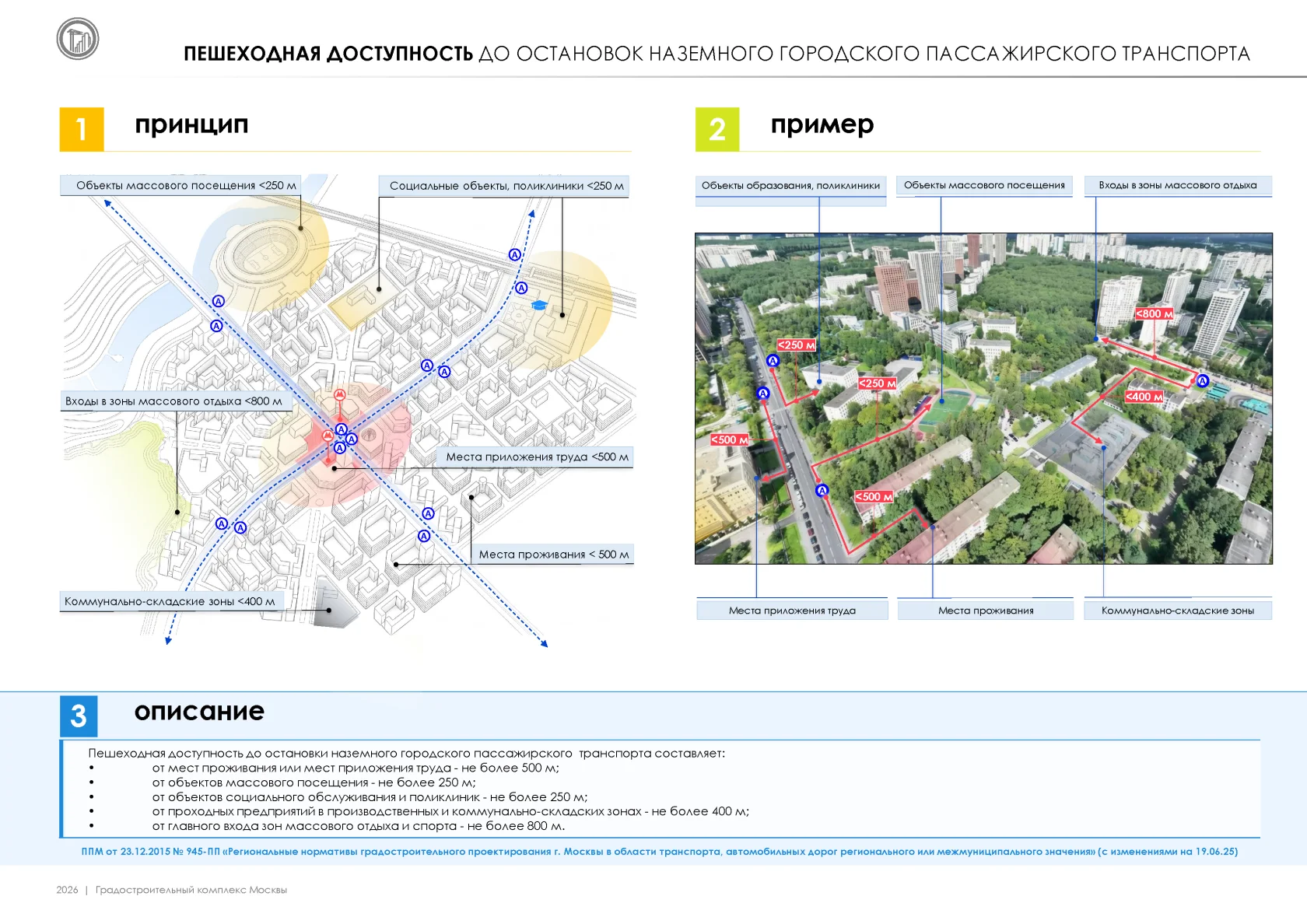Click the bullet "от объектов массового посещения - не более 250 м;"
Image resolution: width=1307 pixels, height=924 pixels.
[314, 782]
